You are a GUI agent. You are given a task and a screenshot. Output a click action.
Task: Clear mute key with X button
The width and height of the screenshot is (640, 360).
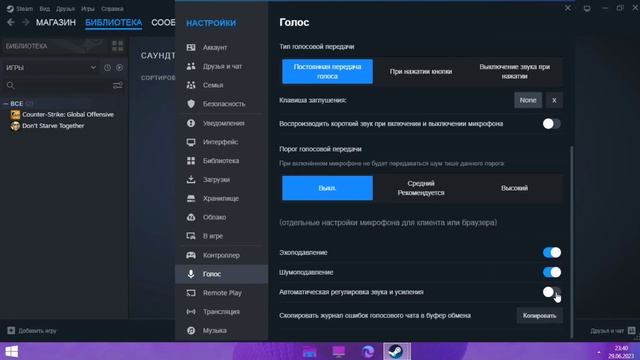[x=554, y=100]
